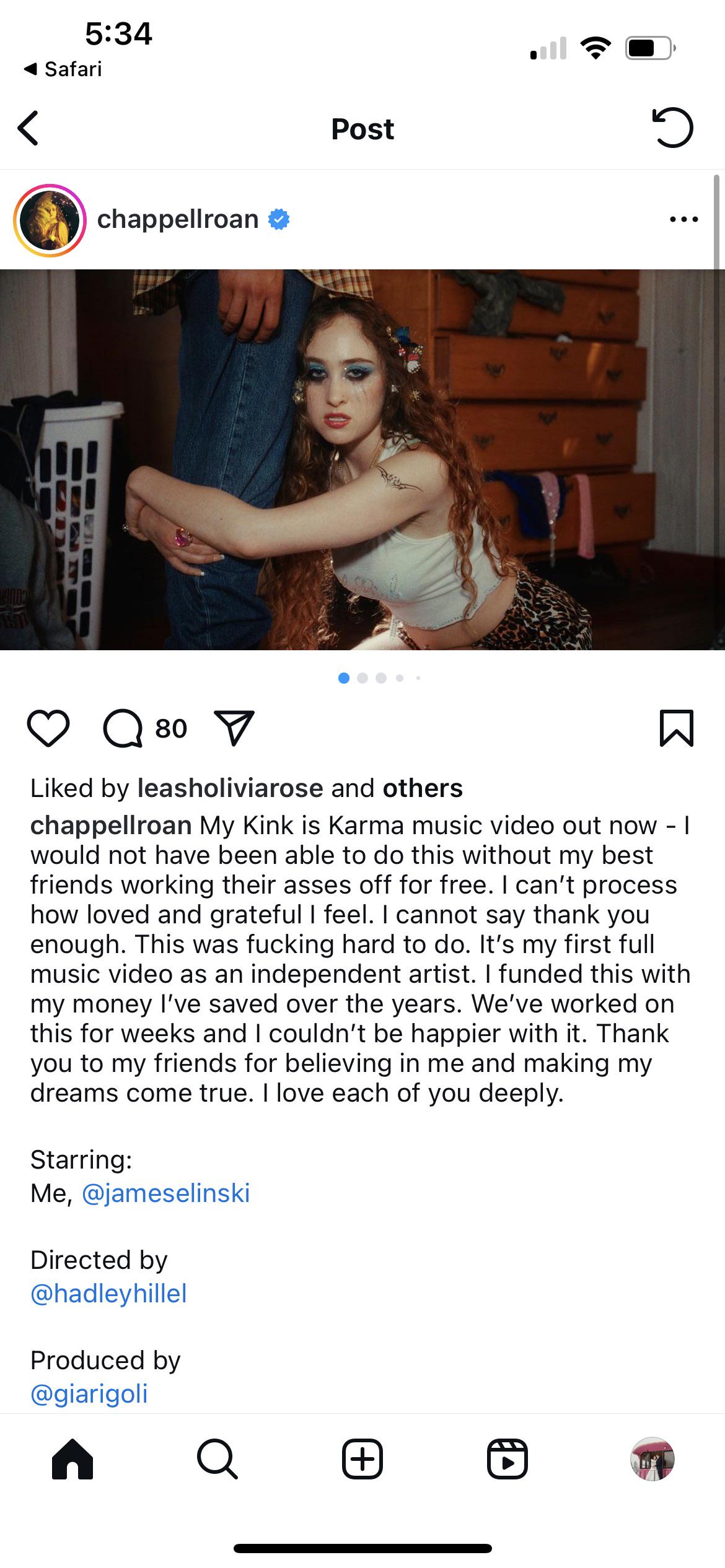Open the @hadleyhillel profile link
Image resolution: width=725 pixels, height=1568 pixels.
point(108,1293)
